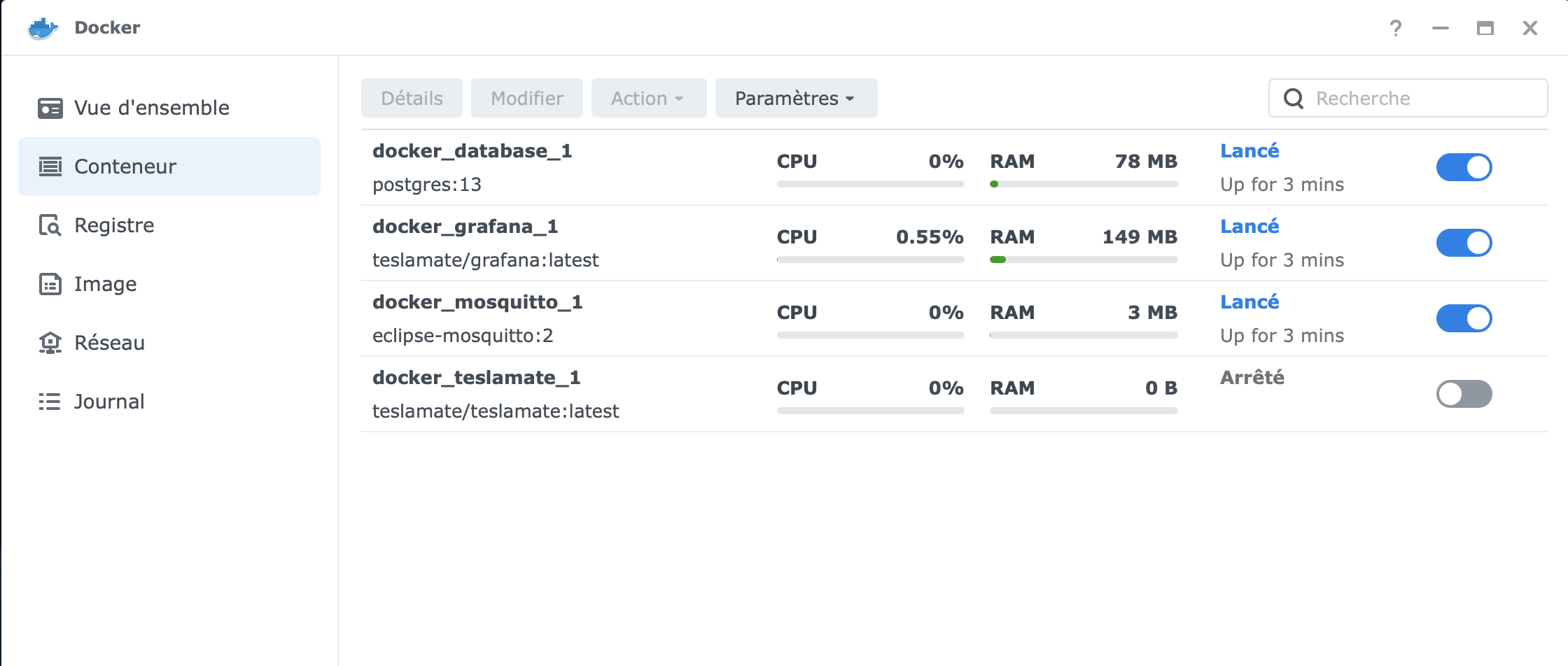Disable the docker_grafana_1 container toggle

pyautogui.click(x=1464, y=243)
